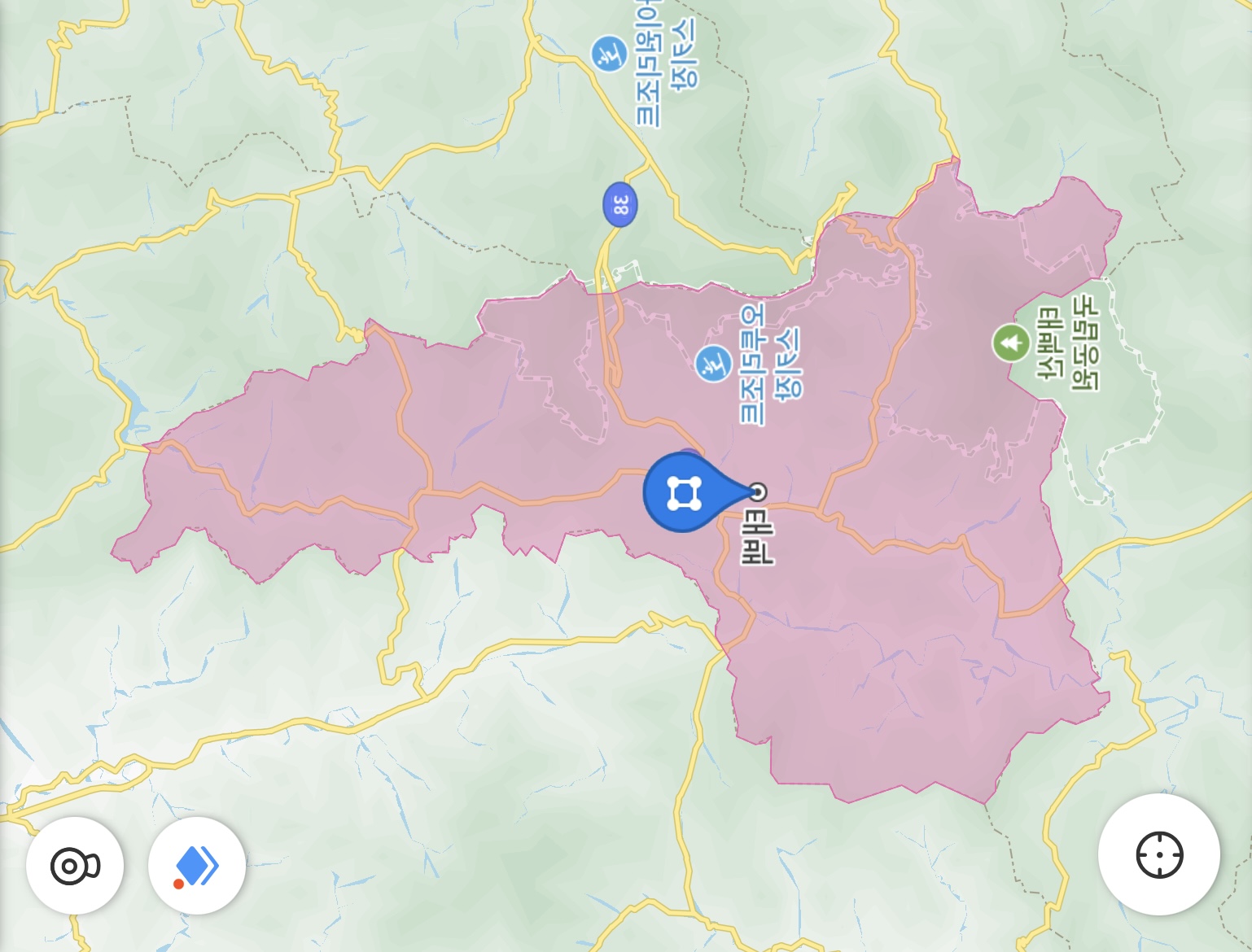The width and height of the screenshot is (1252, 952).
Task: Open the High1 Resort ski icon at the top
Action: pos(609,54)
